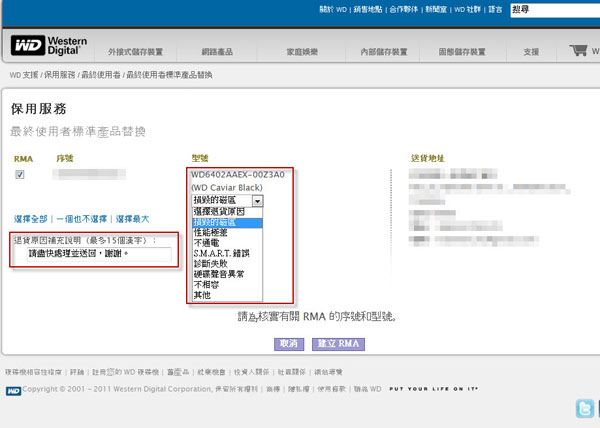Open the 網站導覽 footer link
Screen dimensions: 600x428
[x=328, y=372]
